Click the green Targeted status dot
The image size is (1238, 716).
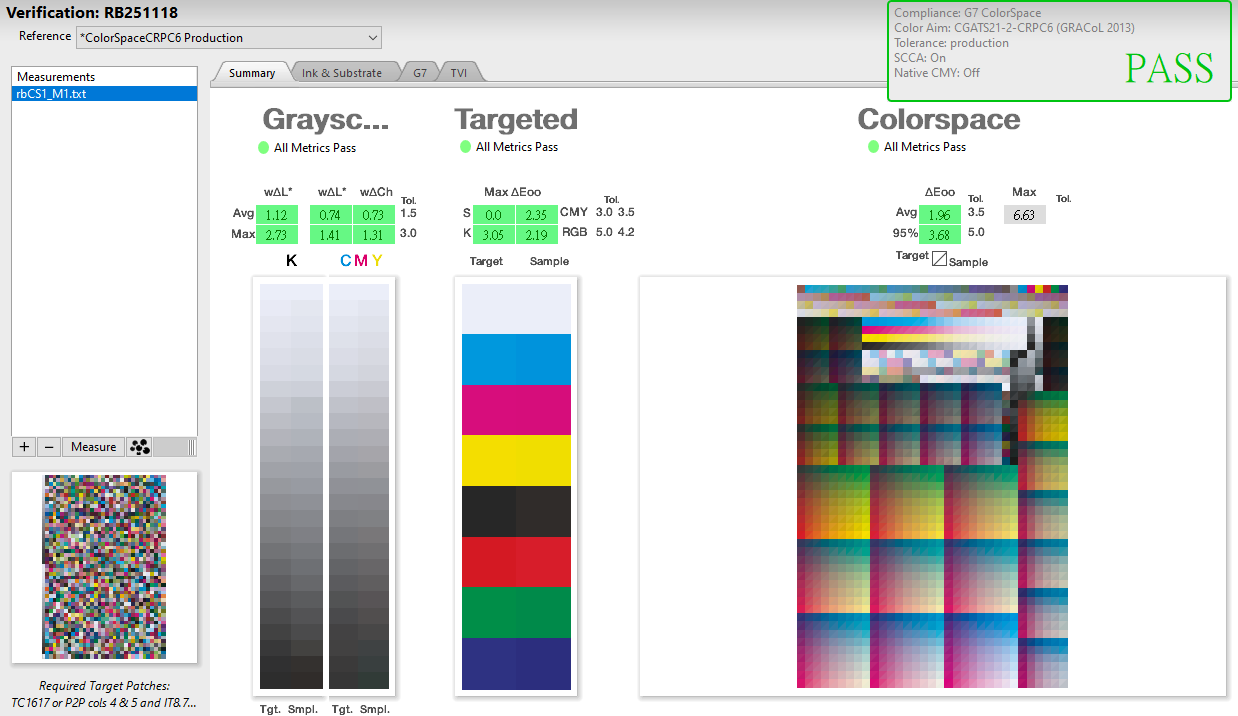pos(465,147)
